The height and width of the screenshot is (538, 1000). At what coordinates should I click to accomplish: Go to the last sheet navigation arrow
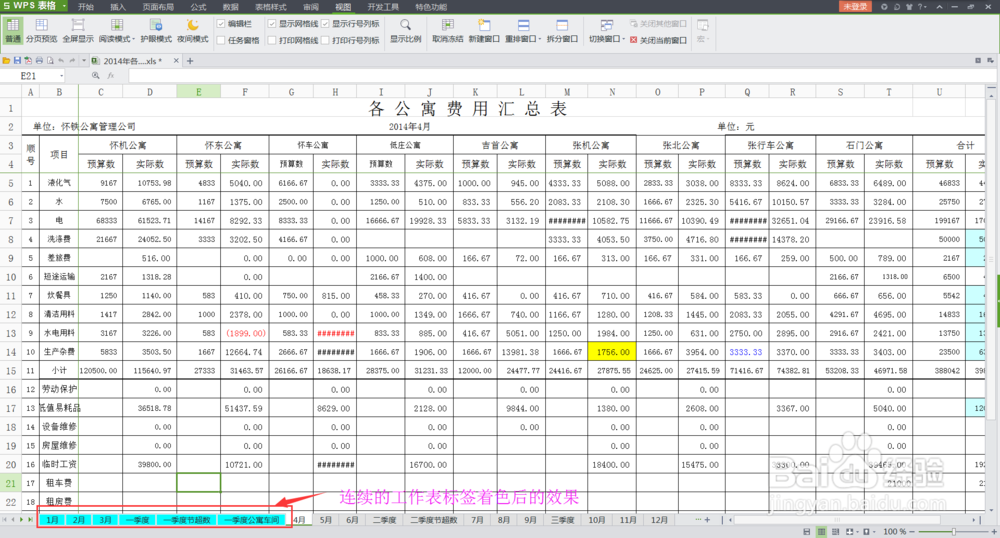pos(30,520)
